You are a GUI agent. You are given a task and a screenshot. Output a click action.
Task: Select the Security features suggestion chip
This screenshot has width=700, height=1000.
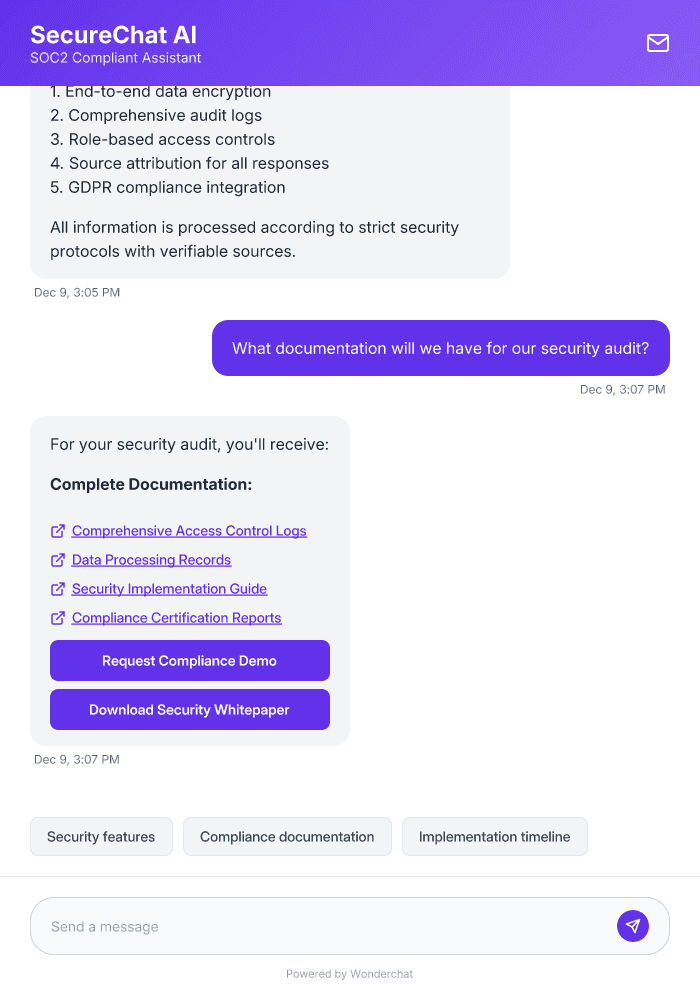101,836
